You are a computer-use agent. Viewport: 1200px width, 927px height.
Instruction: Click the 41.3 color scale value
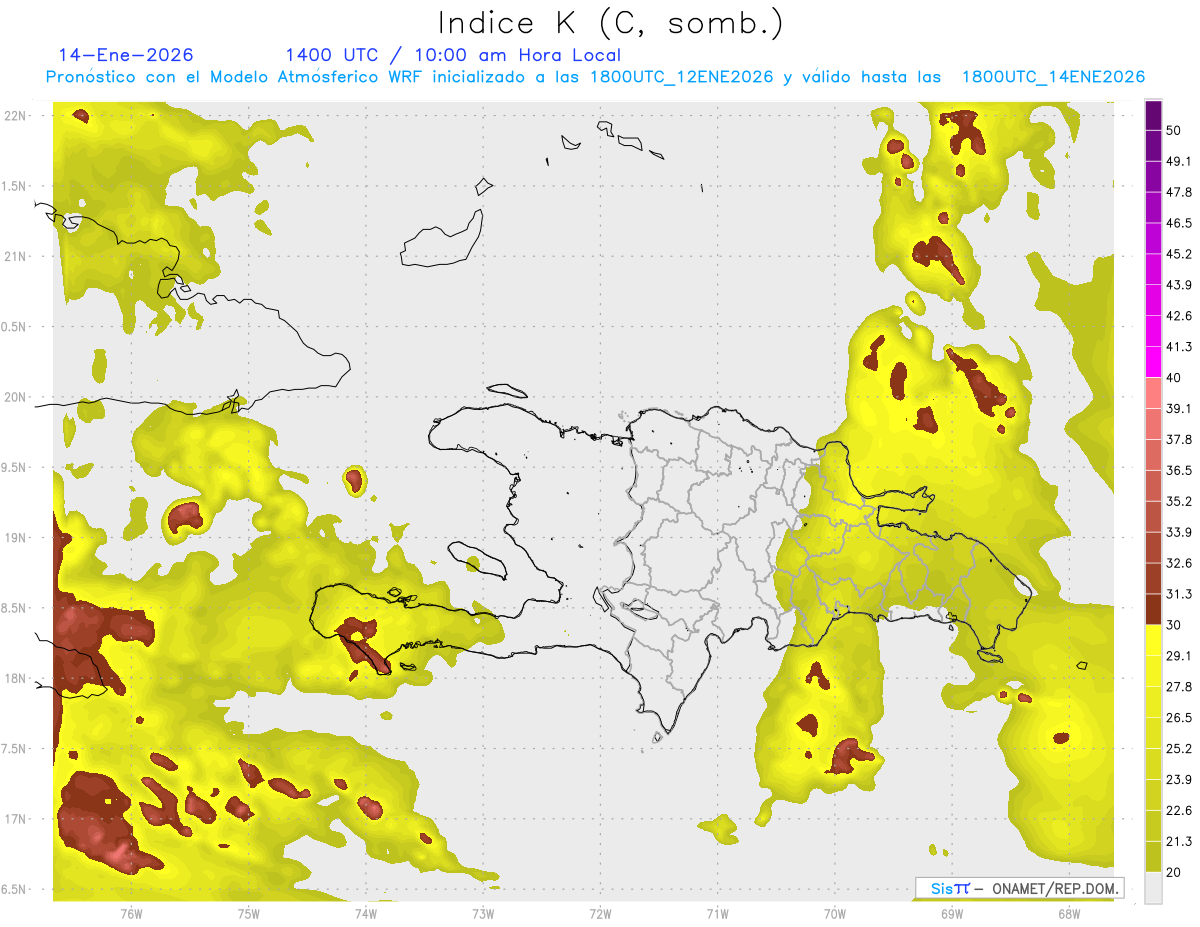[x=1179, y=347]
